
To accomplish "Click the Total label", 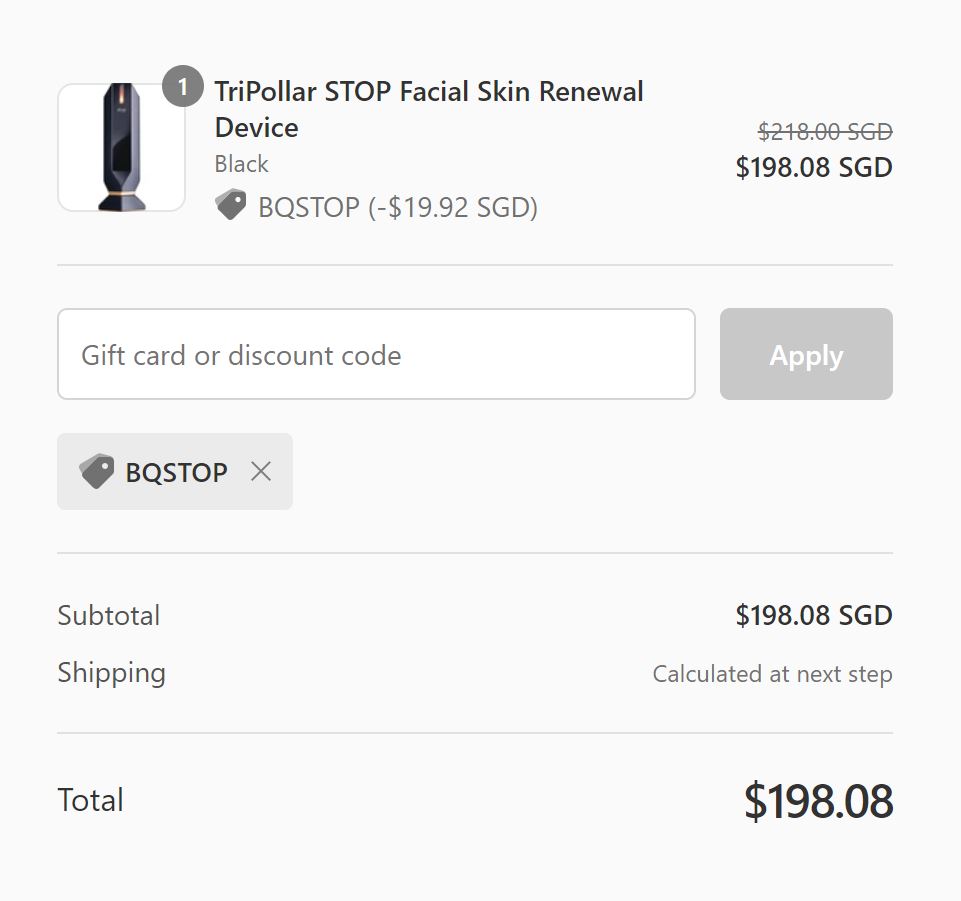I will click(91, 800).
